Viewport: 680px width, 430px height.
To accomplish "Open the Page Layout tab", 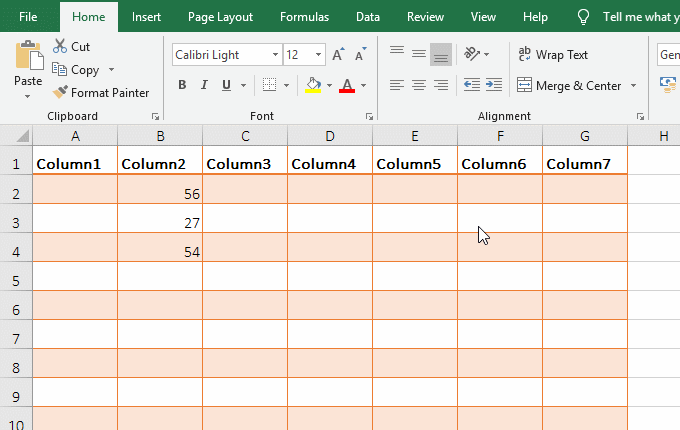I will pos(221,17).
